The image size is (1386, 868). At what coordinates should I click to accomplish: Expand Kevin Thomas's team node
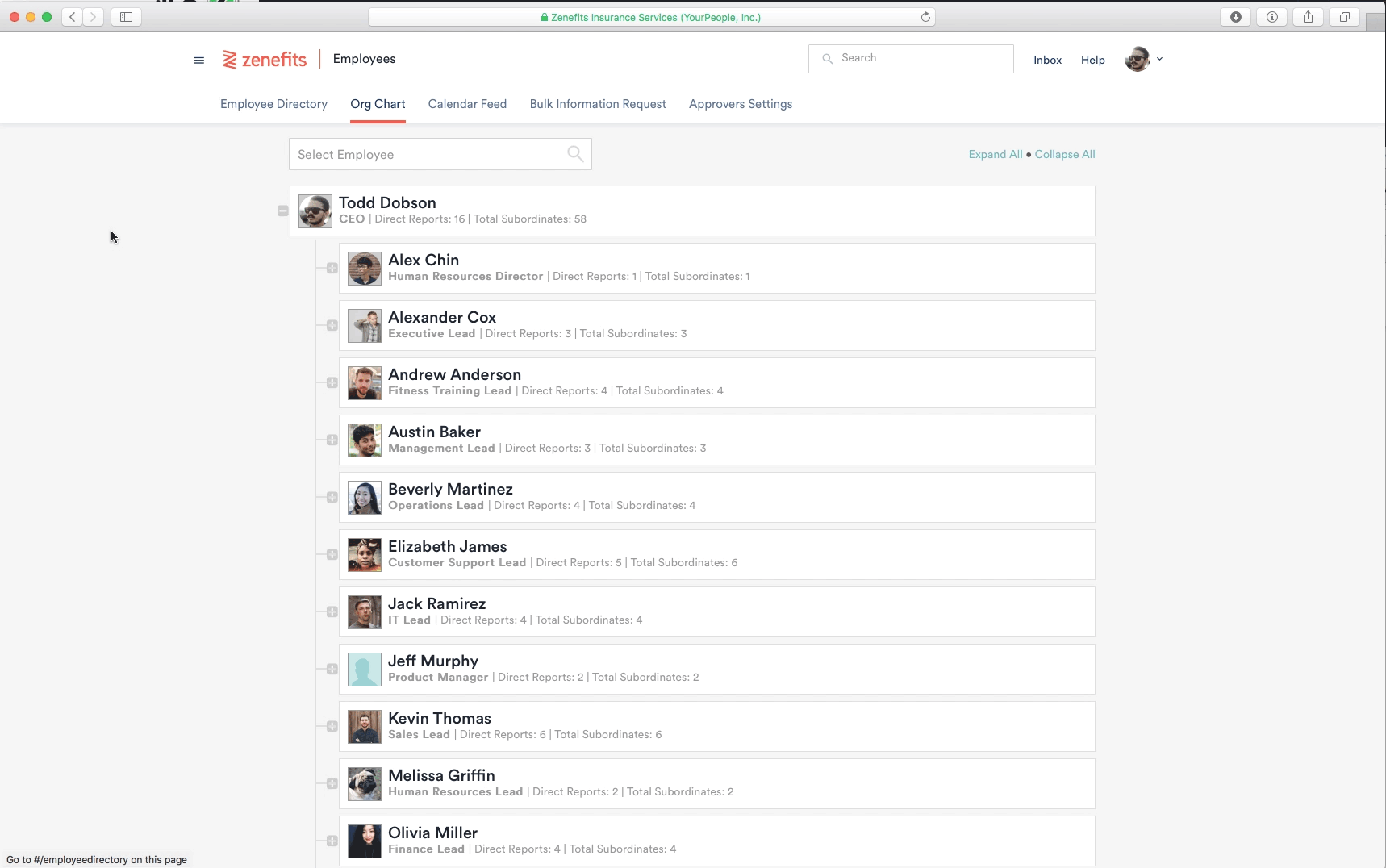(x=332, y=726)
